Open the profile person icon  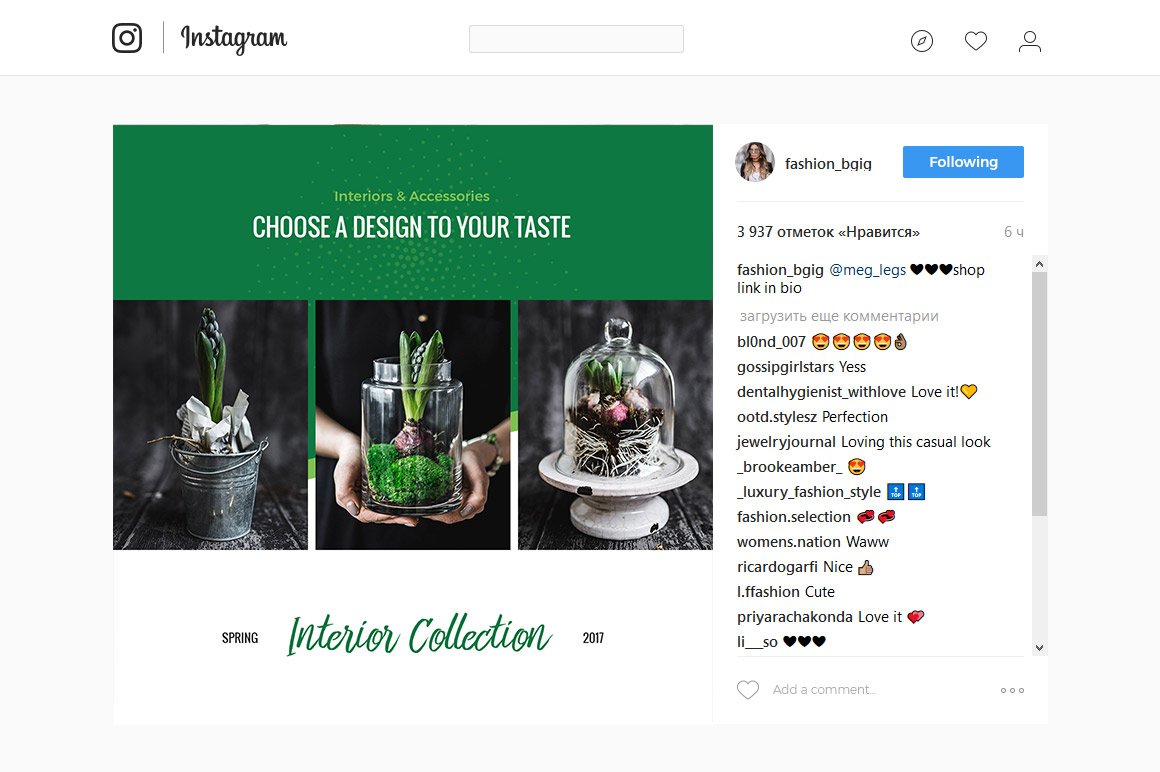pyautogui.click(x=1030, y=41)
